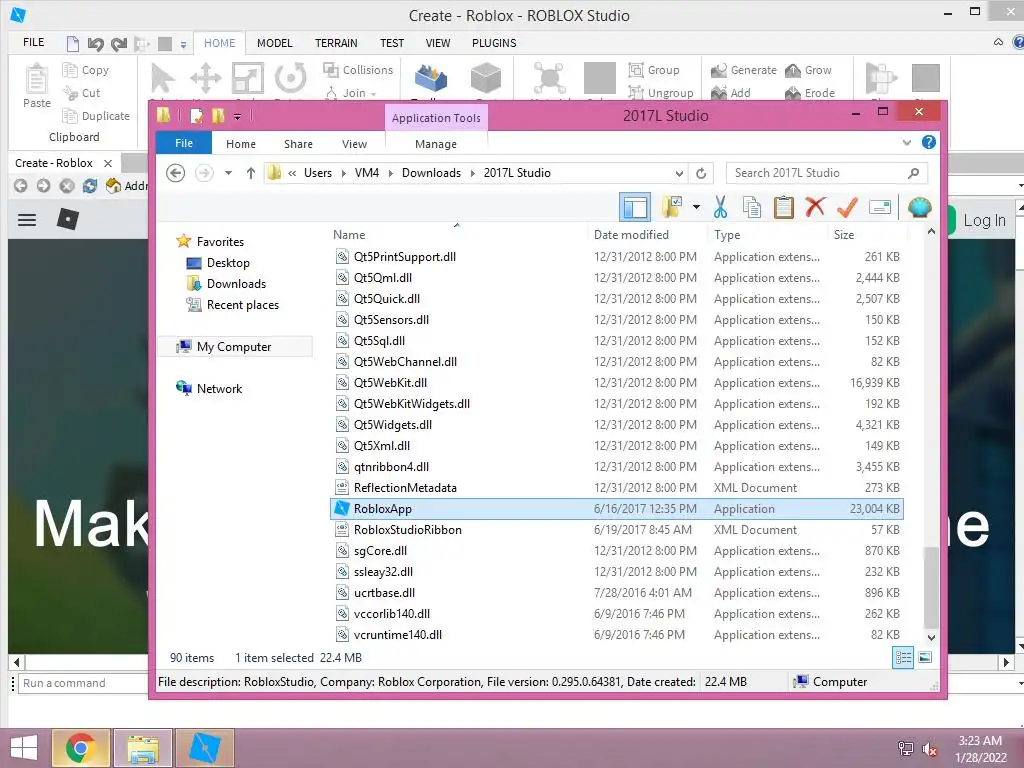Image resolution: width=1024 pixels, height=768 pixels.
Task: Select Qt5WebKit.dll in the list
Action: (617, 383)
